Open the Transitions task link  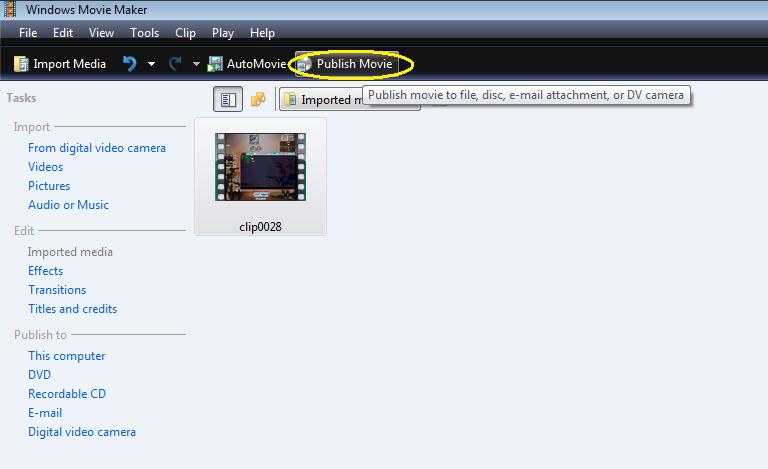[57, 290]
